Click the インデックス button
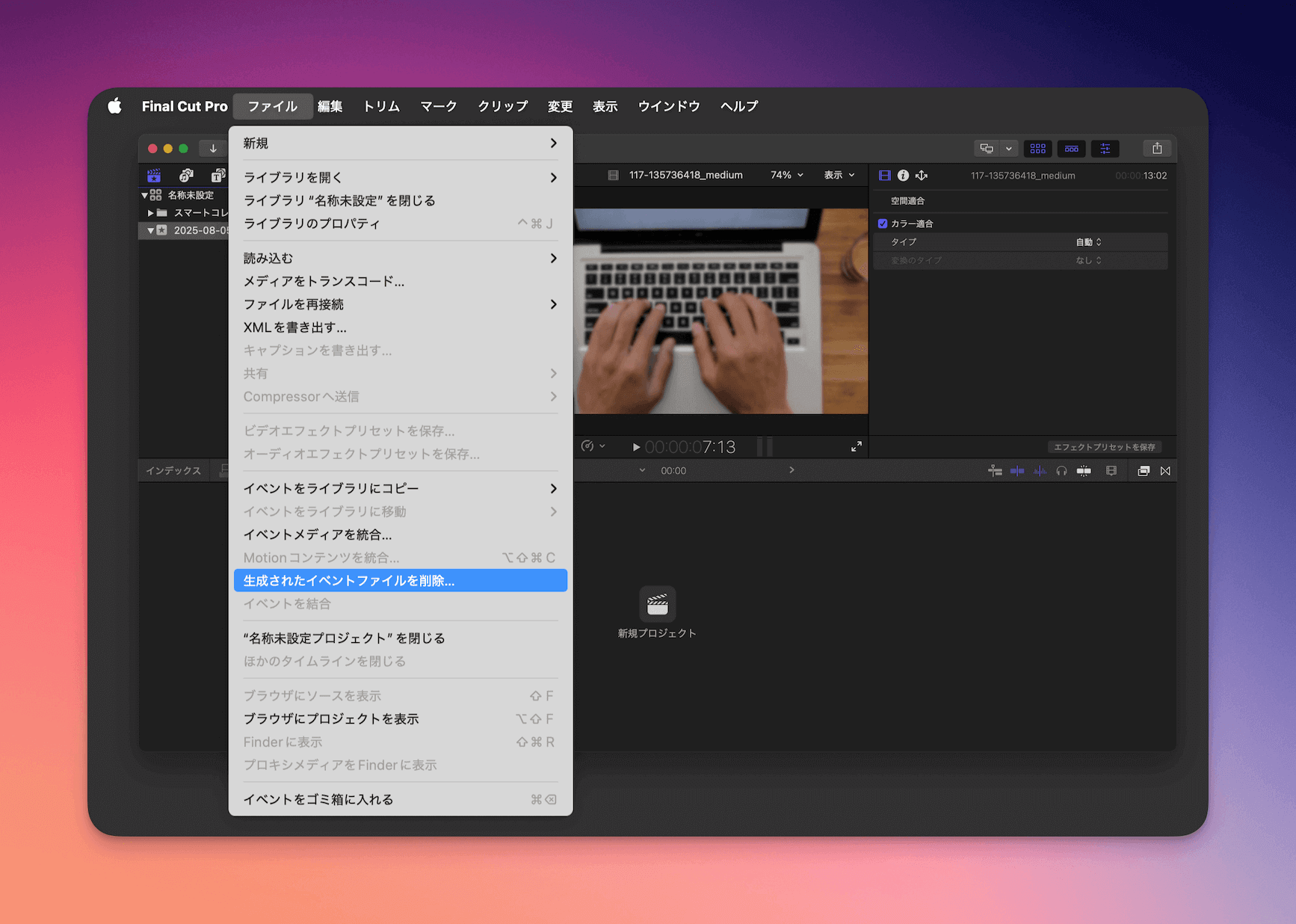Screen dimensions: 1296x924 [173, 471]
